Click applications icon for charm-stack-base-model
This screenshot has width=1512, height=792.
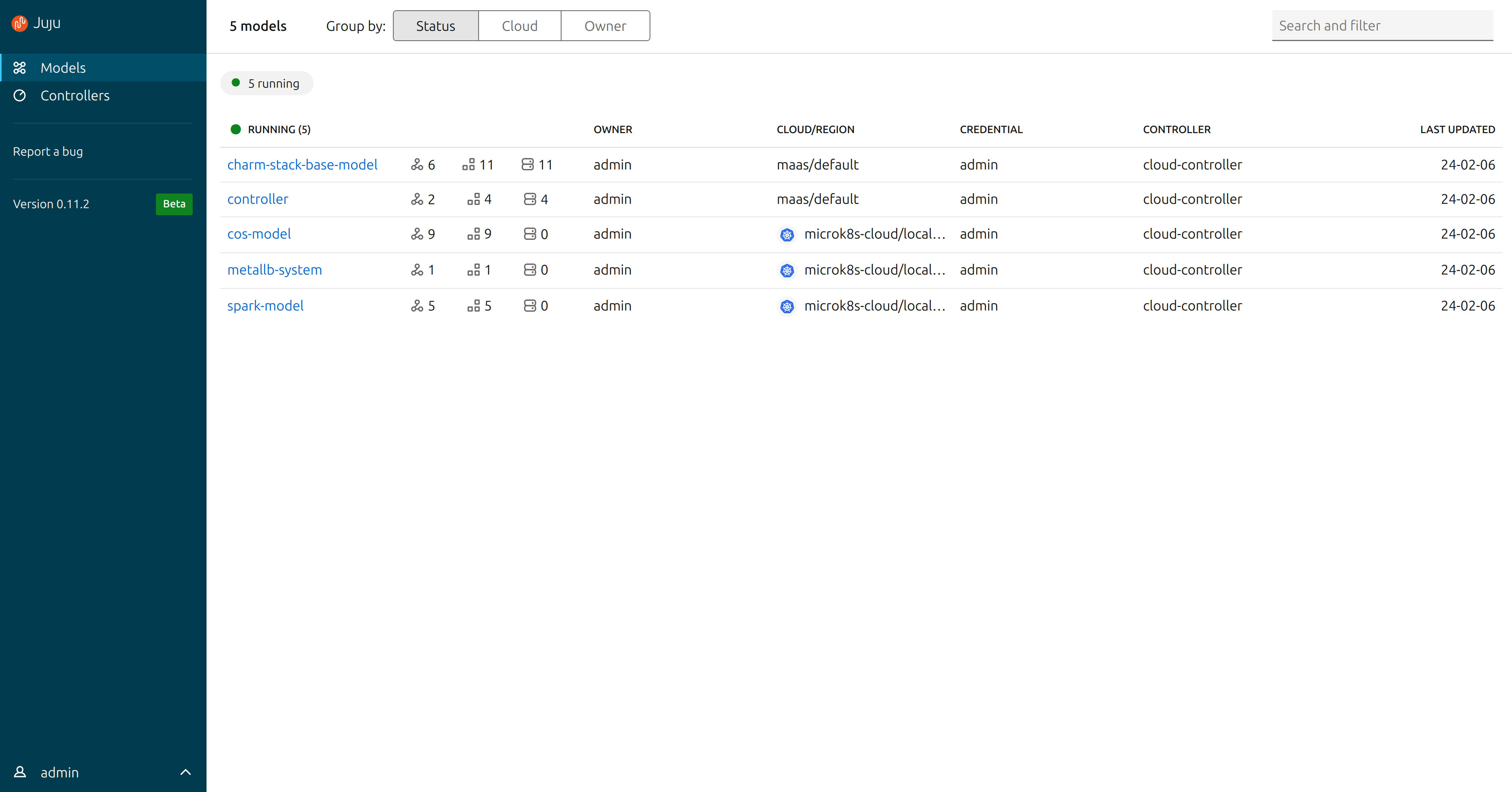click(x=417, y=164)
